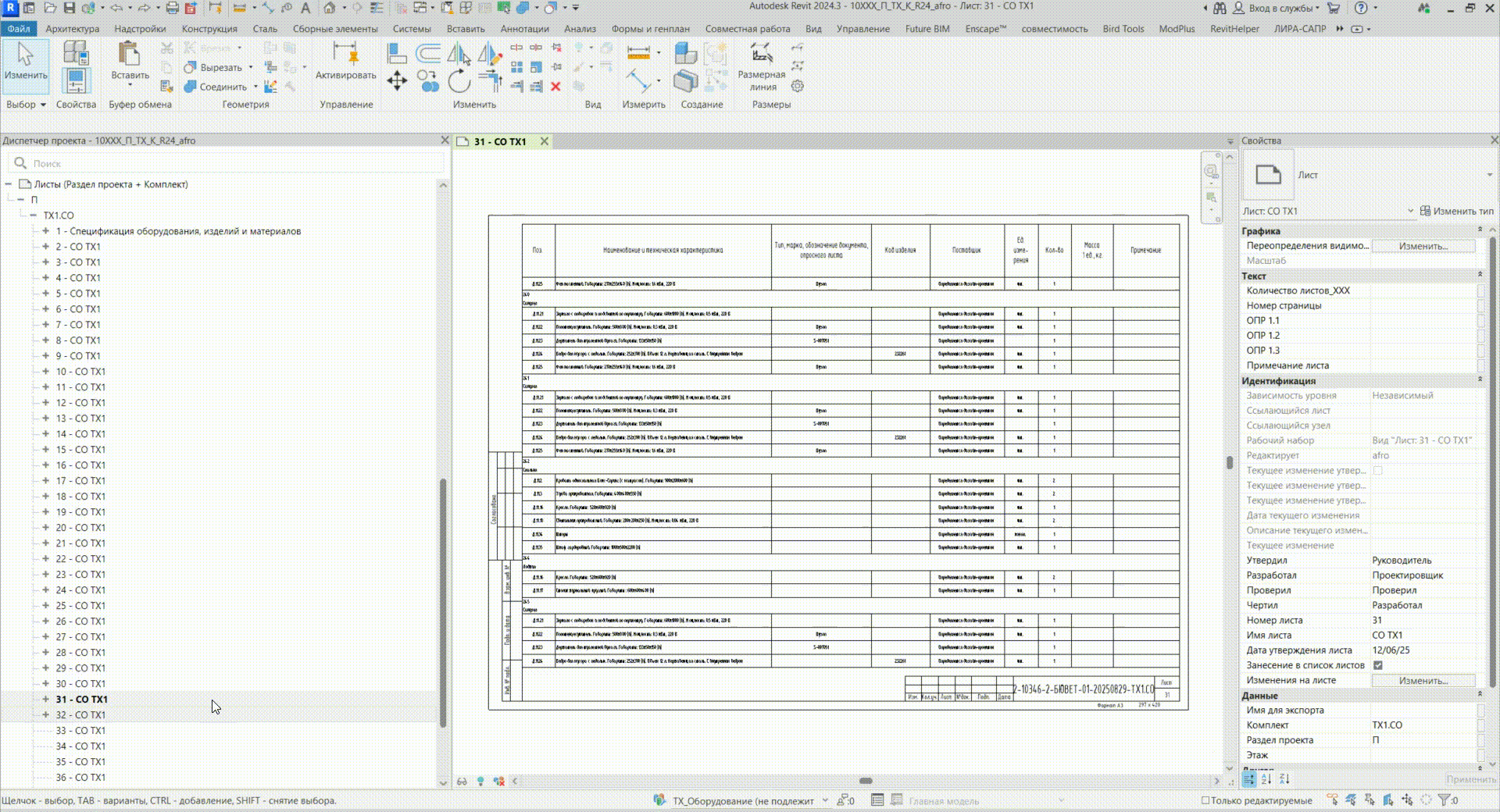Enable the Editable Only checkbox
1500x812 pixels.
coord(1205,800)
